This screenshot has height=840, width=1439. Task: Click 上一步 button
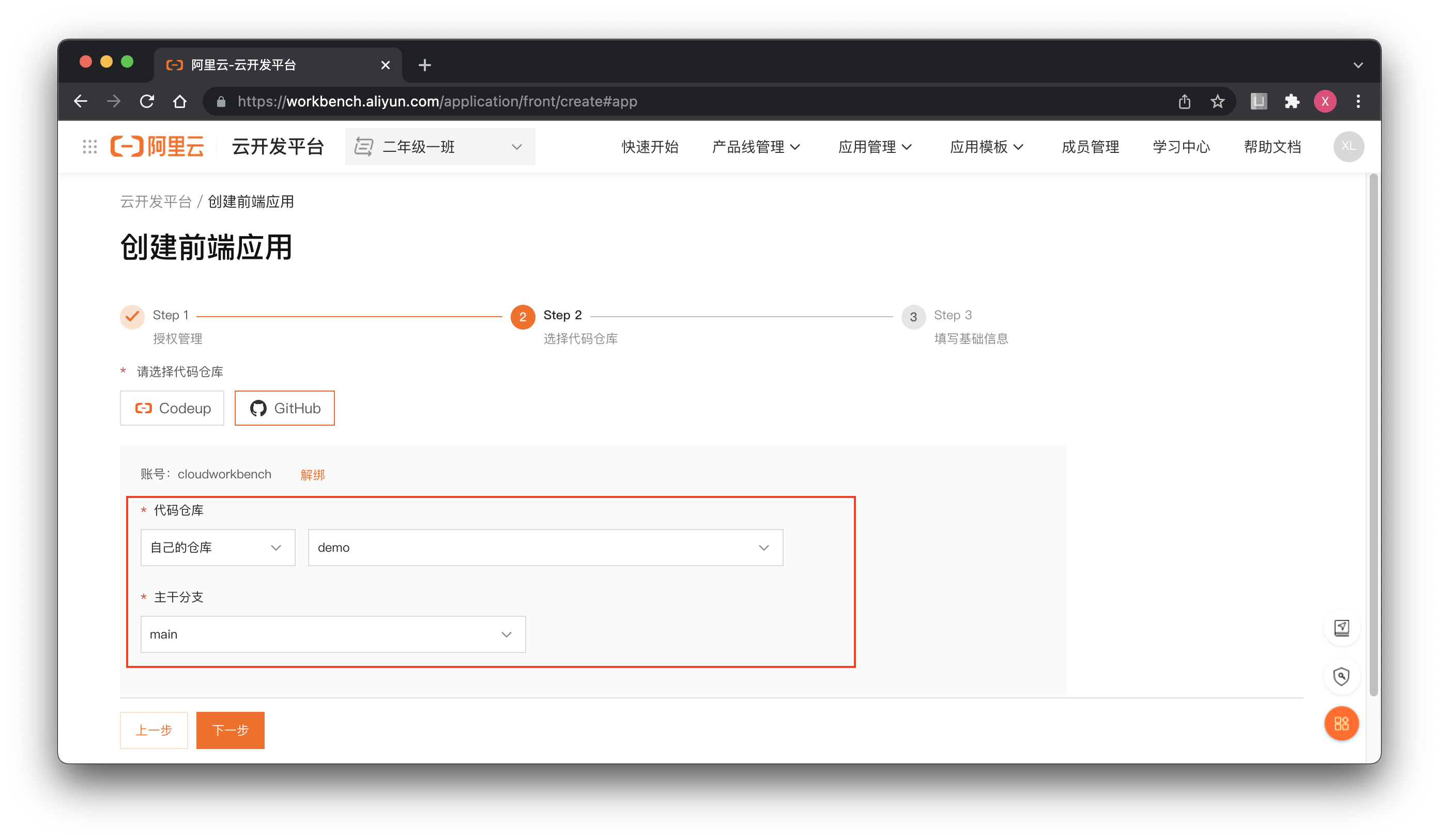pyautogui.click(x=154, y=730)
